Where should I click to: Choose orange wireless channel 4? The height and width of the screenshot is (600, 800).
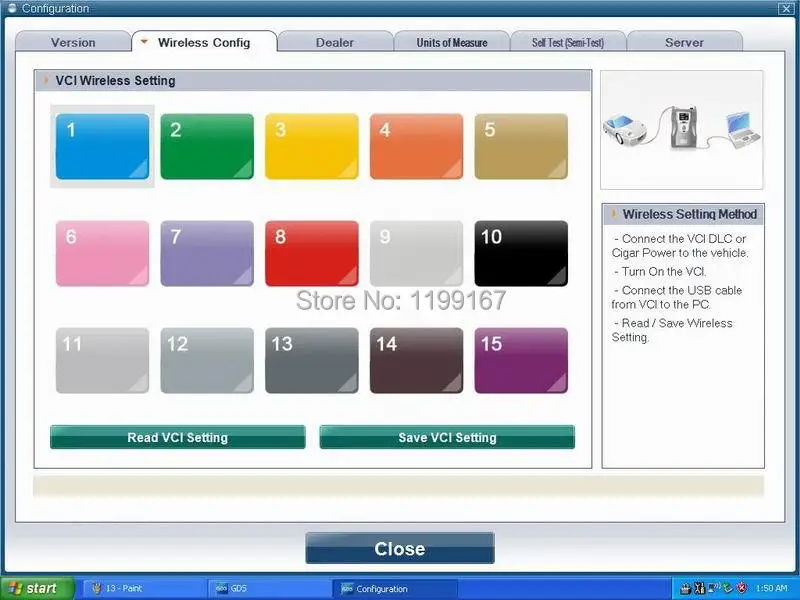click(x=416, y=146)
